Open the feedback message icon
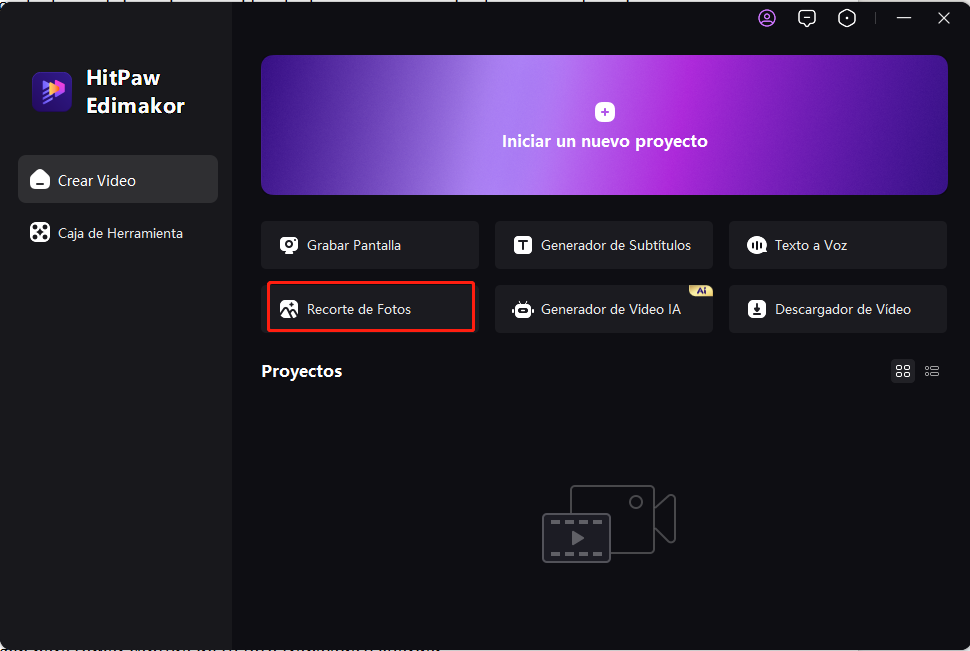 (x=807, y=18)
